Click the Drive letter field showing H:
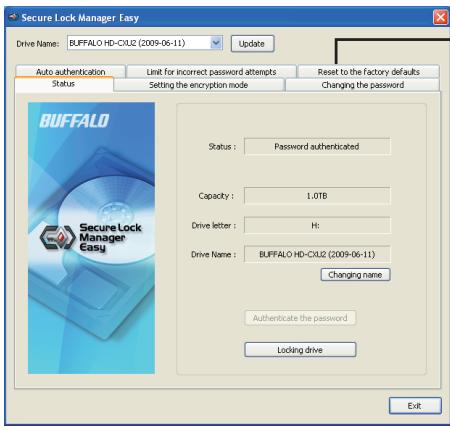This screenshot has height=426, width=450. (317, 225)
